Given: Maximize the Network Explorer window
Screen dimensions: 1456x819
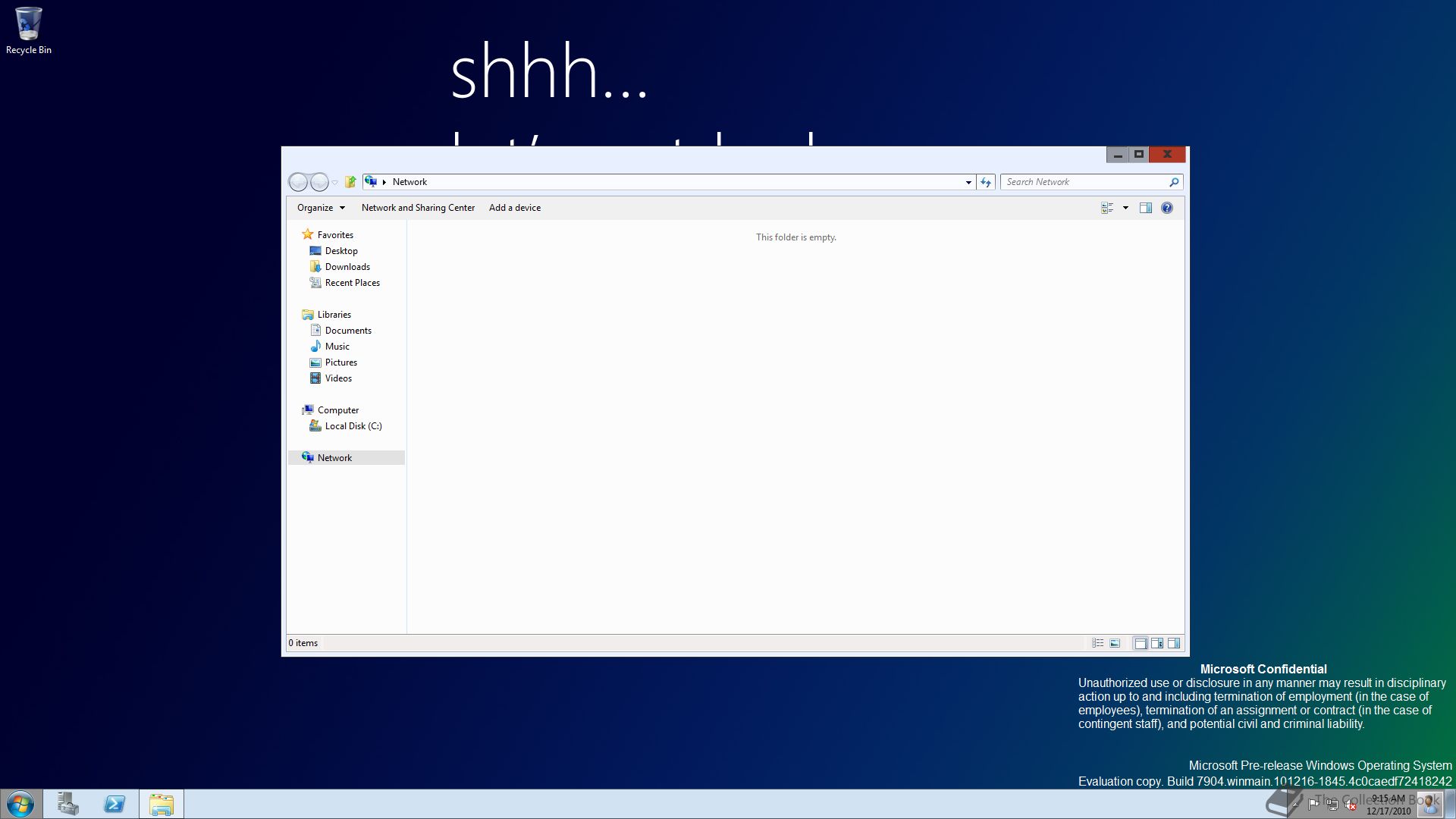Looking at the screenshot, I should pyautogui.click(x=1138, y=155).
